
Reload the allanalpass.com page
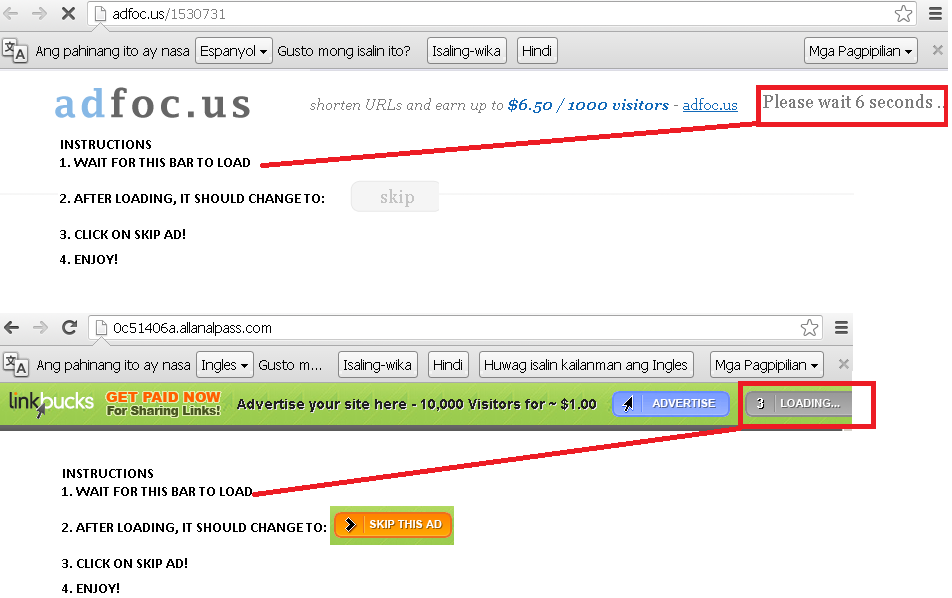click(x=70, y=328)
